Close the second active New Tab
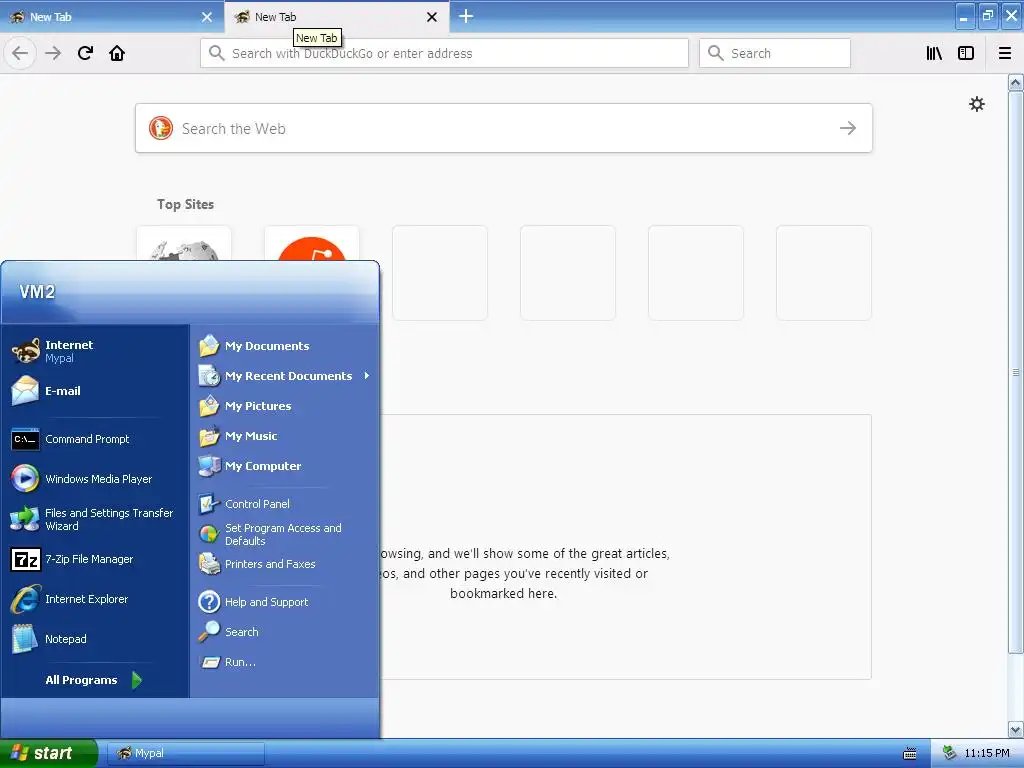The width and height of the screenshot is (1024, 768). [432, 17]
